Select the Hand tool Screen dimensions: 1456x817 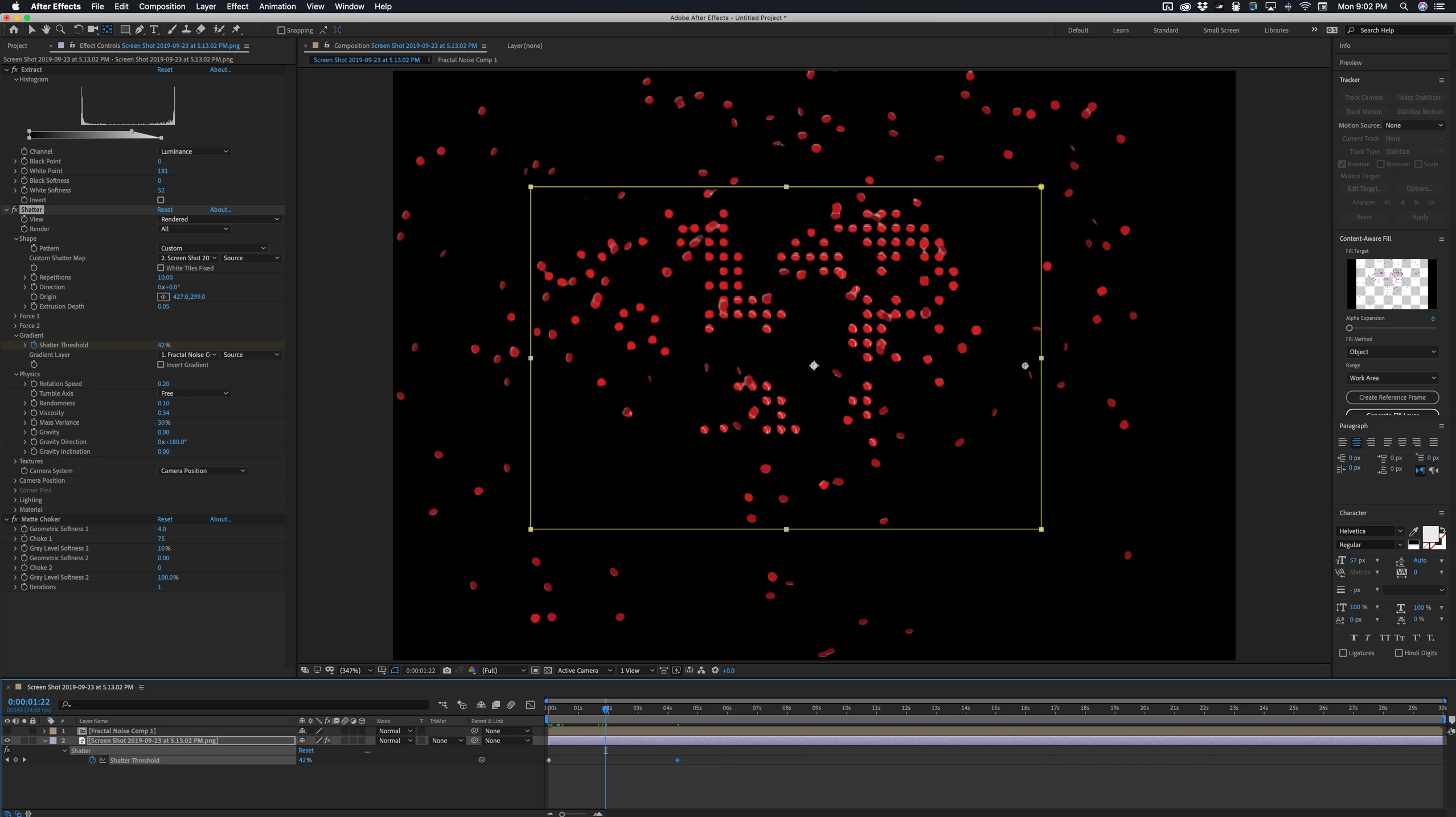click(x=46, y=30)
